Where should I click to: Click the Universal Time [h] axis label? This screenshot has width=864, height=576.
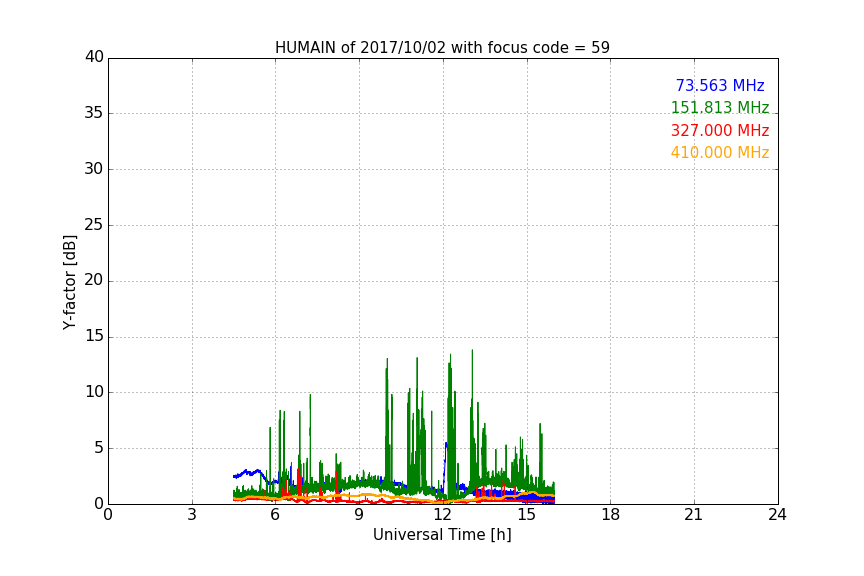(442, 535)
